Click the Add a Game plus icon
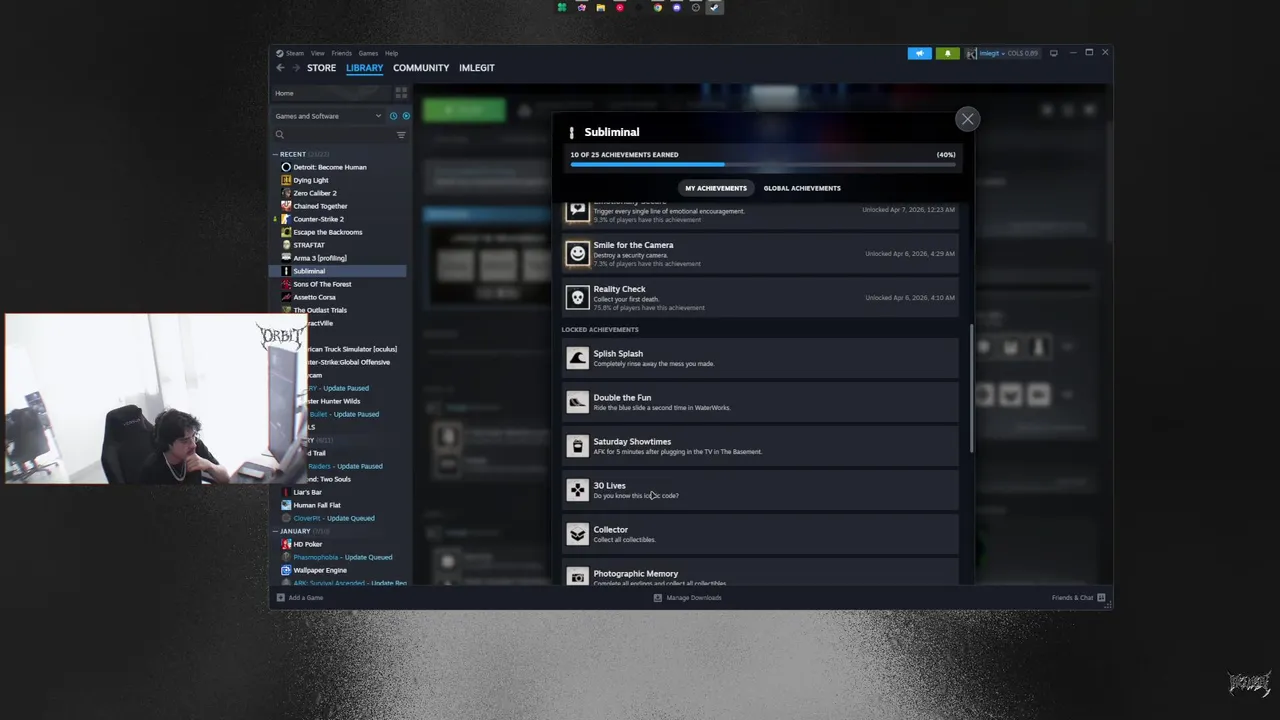 click(280, 597)
